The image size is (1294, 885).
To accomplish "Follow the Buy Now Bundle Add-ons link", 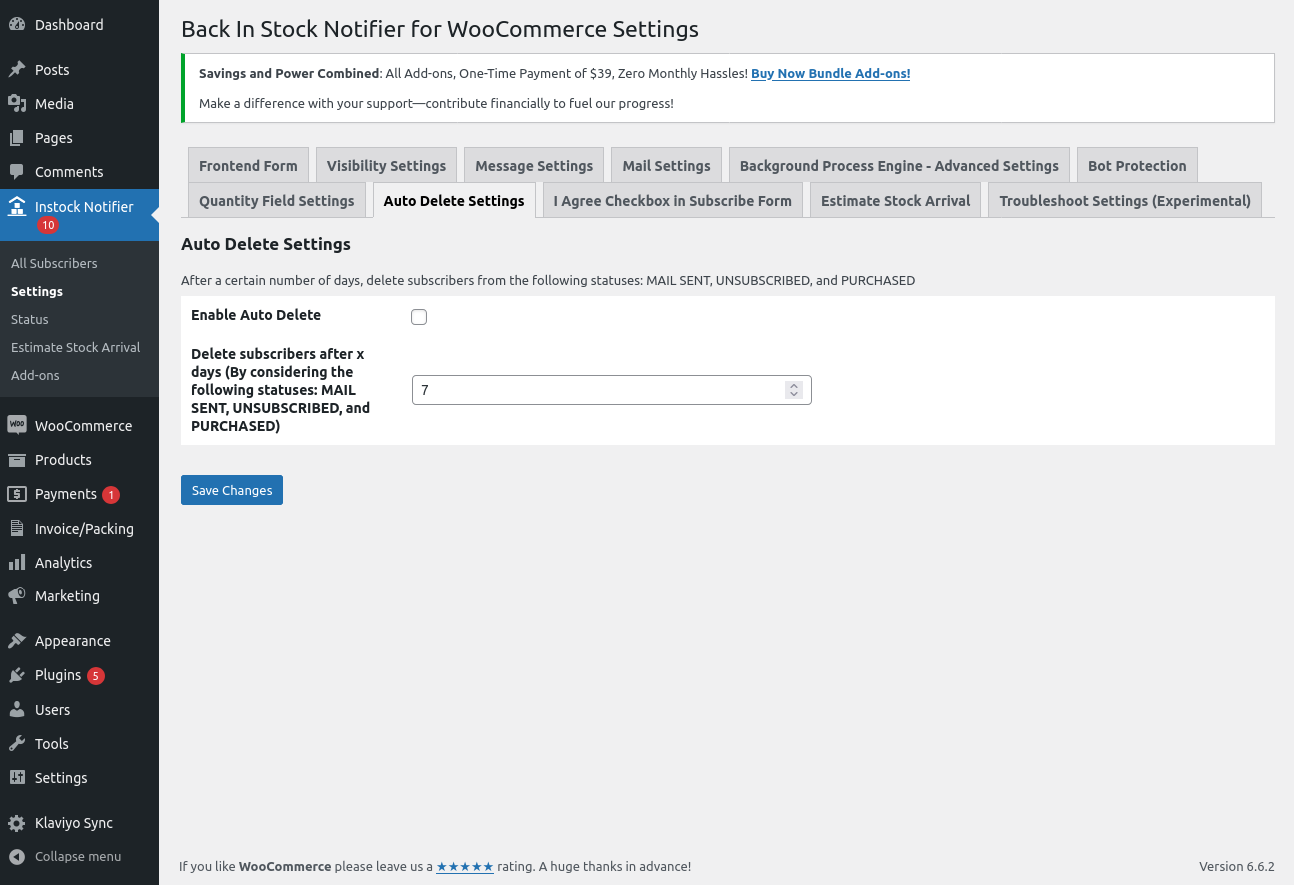I will point(831,74).
